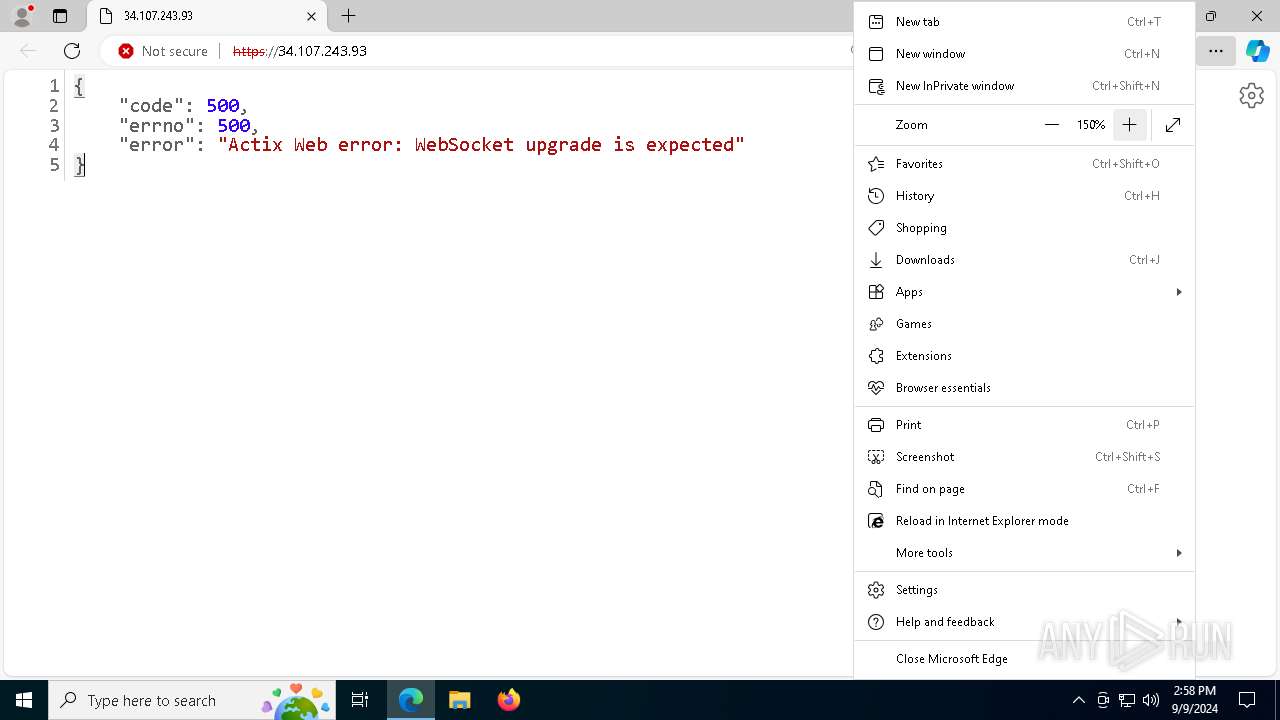Viewport: 1280px width, 720px height.
Task: Click the "errno": 500 line
Action: point(189,125)
